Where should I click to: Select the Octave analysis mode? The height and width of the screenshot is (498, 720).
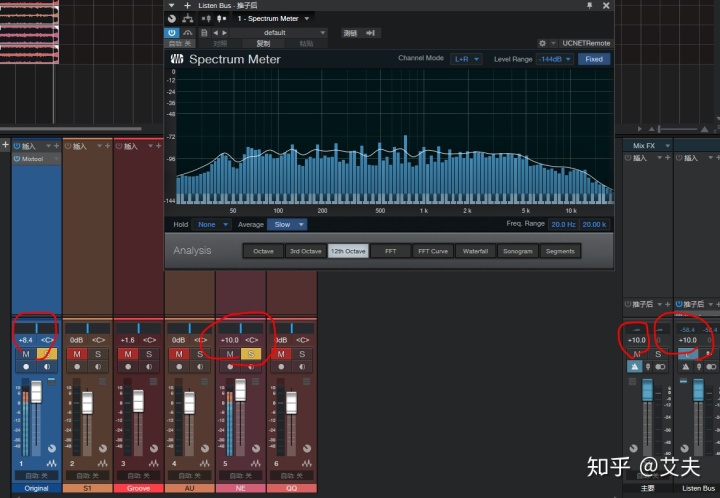263,251
